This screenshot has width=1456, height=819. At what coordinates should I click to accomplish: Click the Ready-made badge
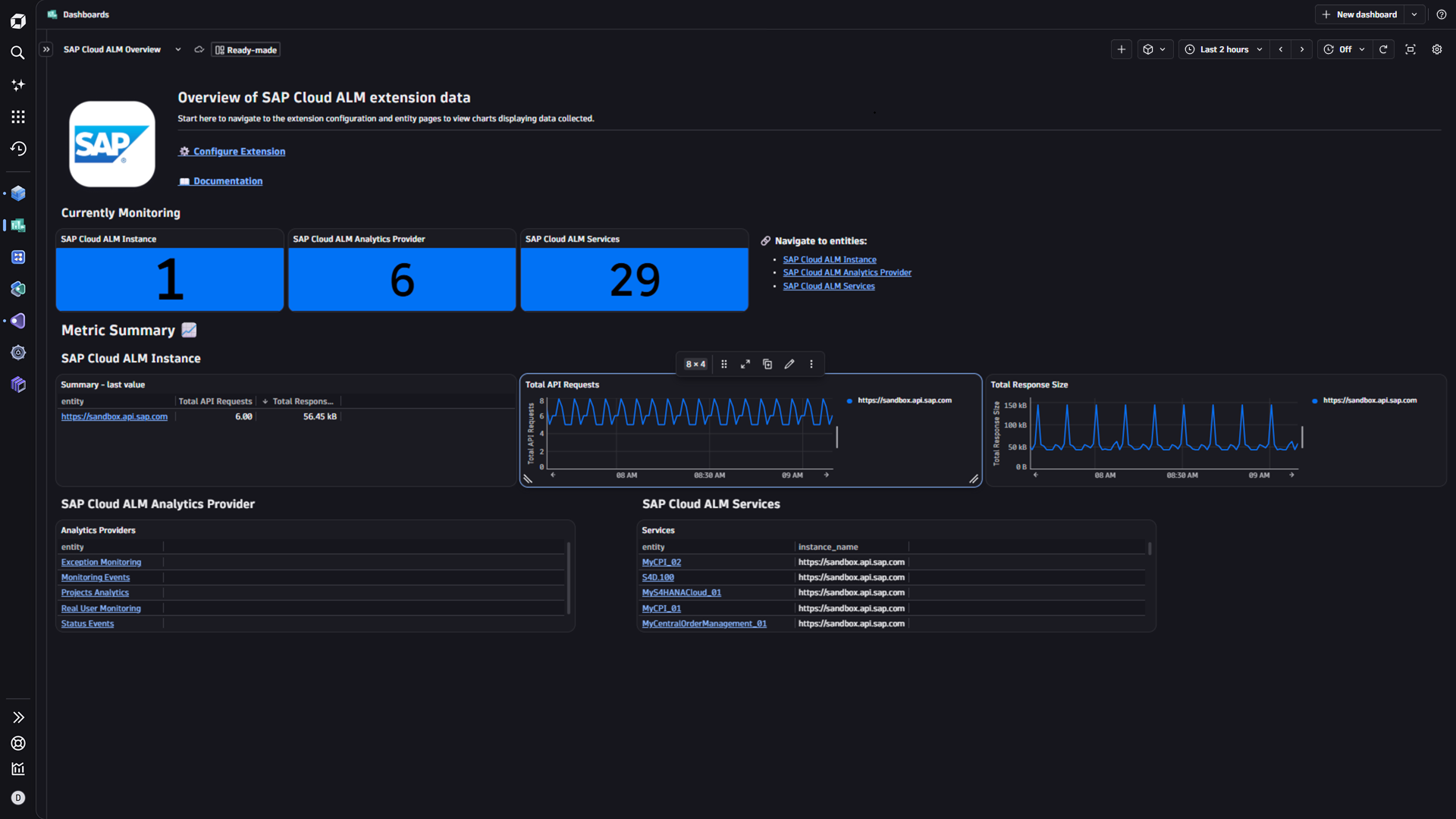[x=246, y=50]
